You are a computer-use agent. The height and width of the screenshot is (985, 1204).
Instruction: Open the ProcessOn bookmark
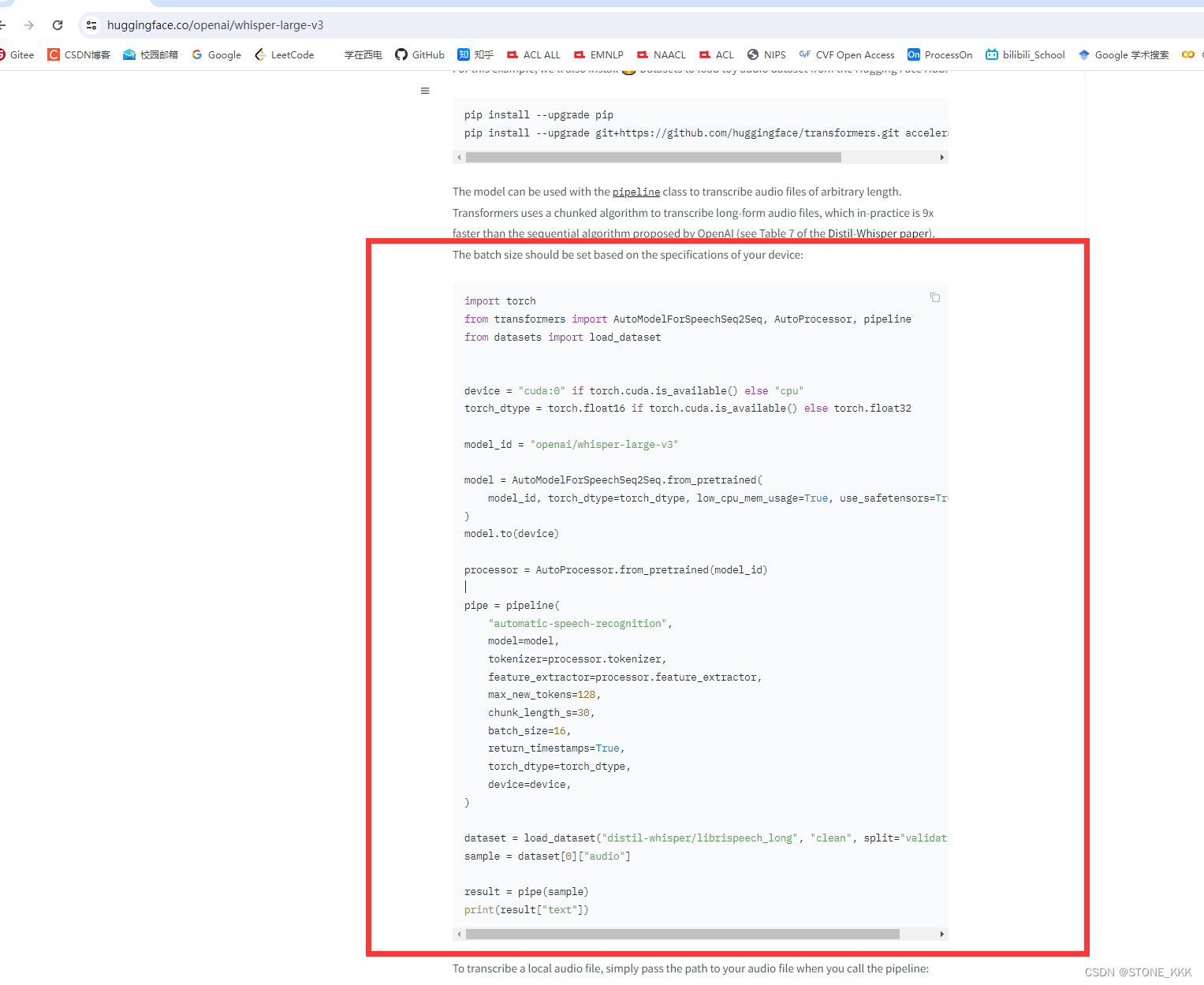click(940, 54)
